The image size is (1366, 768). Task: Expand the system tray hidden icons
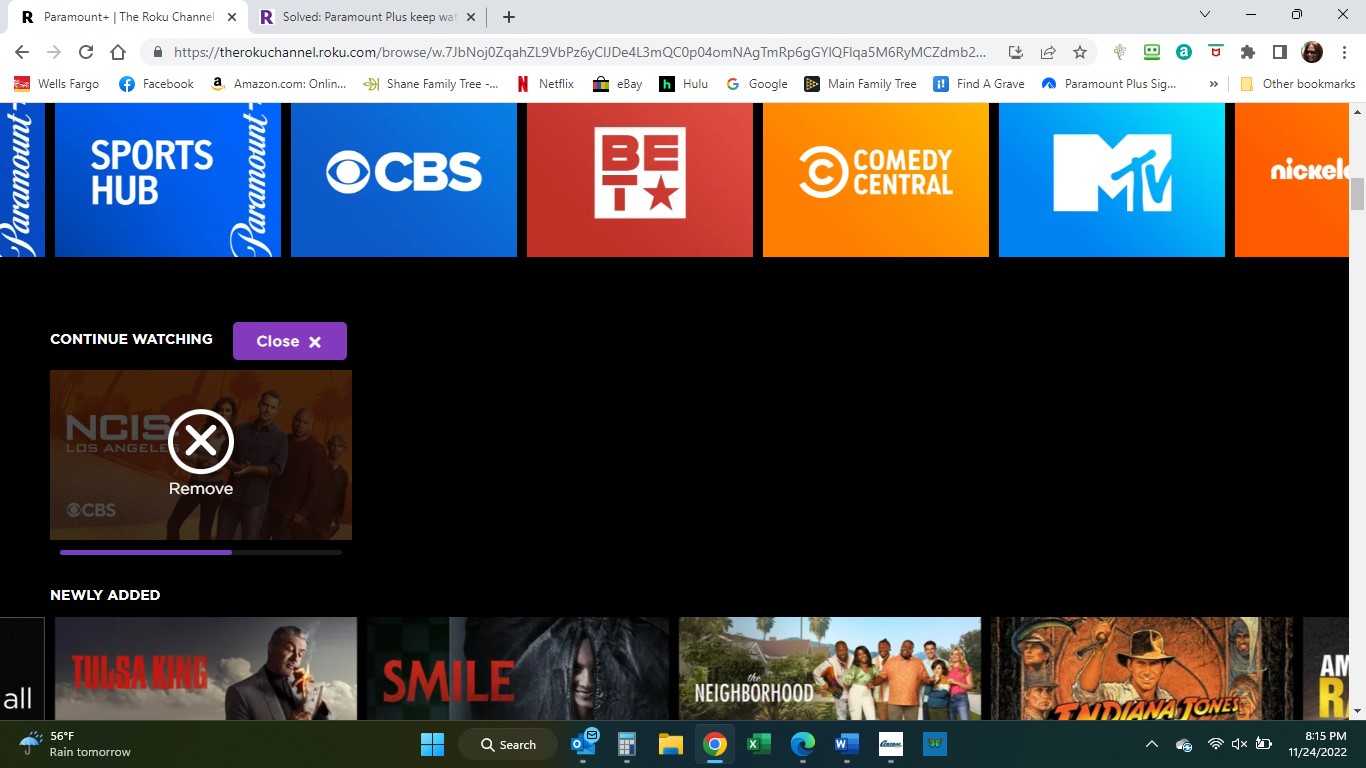[x=1151, y=744]
